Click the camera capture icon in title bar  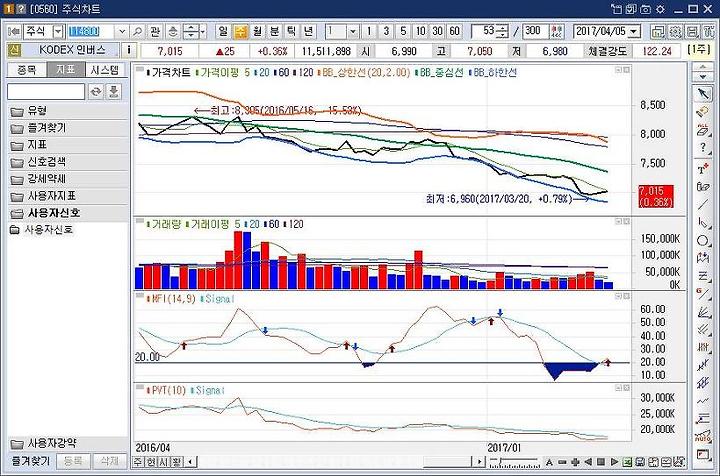646,9
